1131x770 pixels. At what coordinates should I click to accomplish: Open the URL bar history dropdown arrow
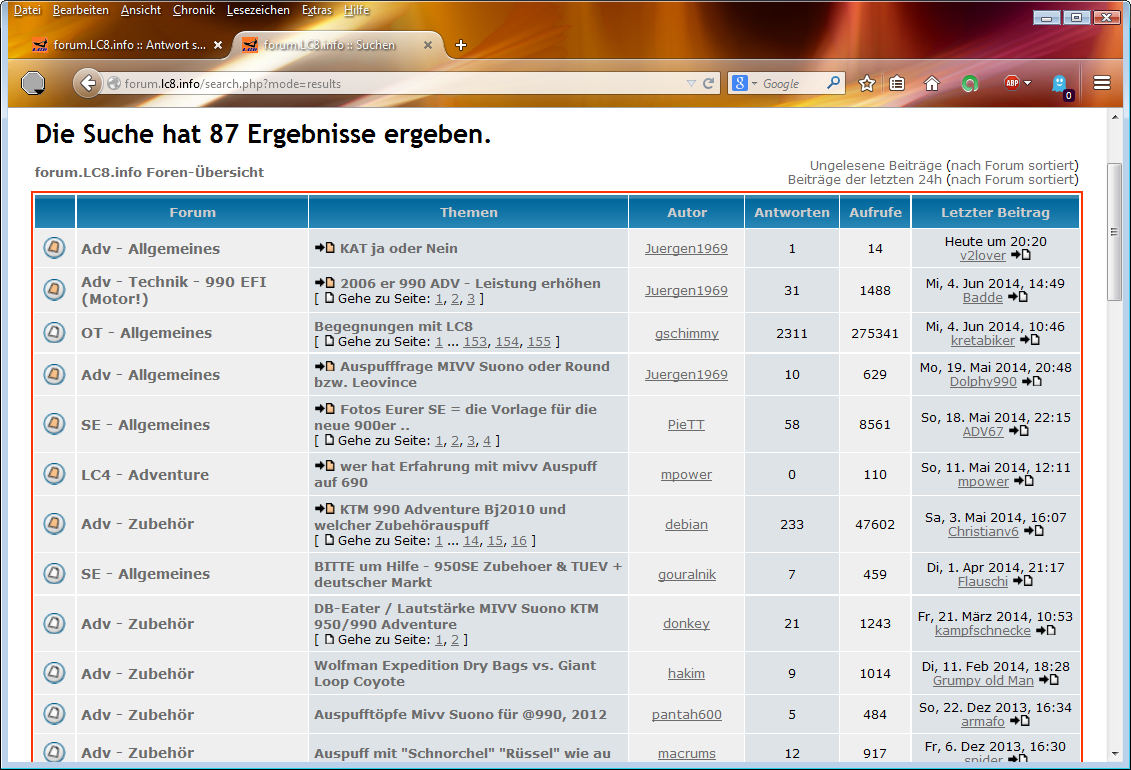[x=691, y=84]
